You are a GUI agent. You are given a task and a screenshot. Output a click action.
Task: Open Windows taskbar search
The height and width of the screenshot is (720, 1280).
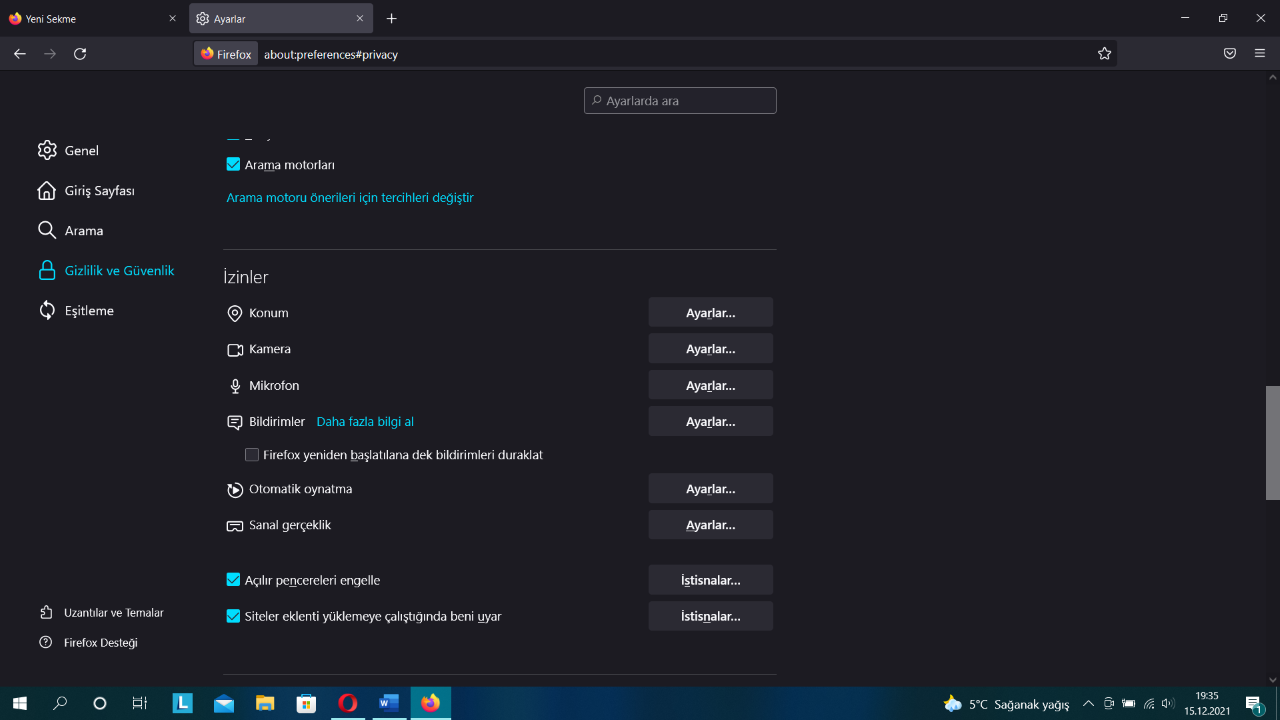point(60,703)
